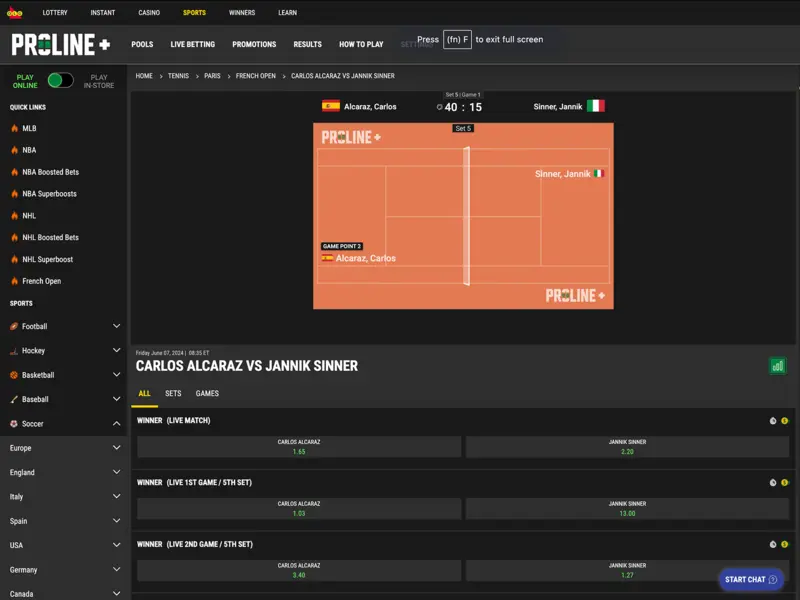The image size is (800, 600).
Task: Click French Open in the breadcrumb trail
Action: point(256,76)
